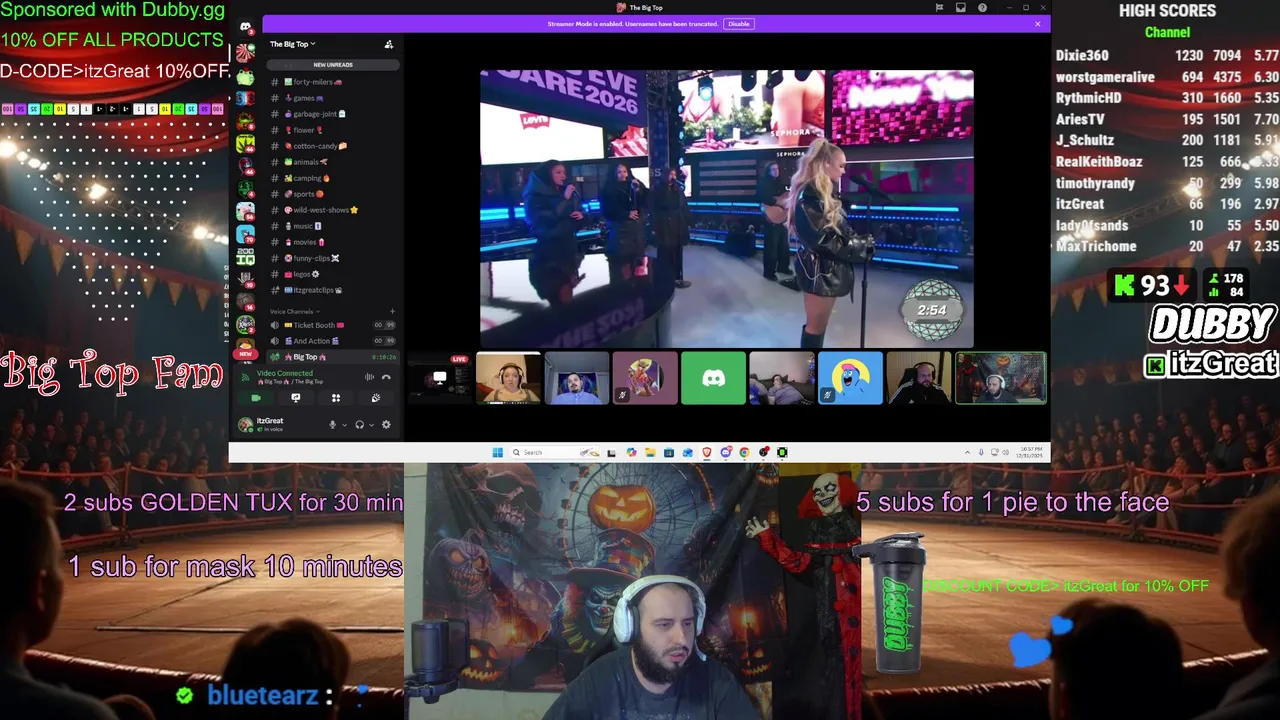Open the camping channel
1280x720 pixels.
[x=331, y=178]
